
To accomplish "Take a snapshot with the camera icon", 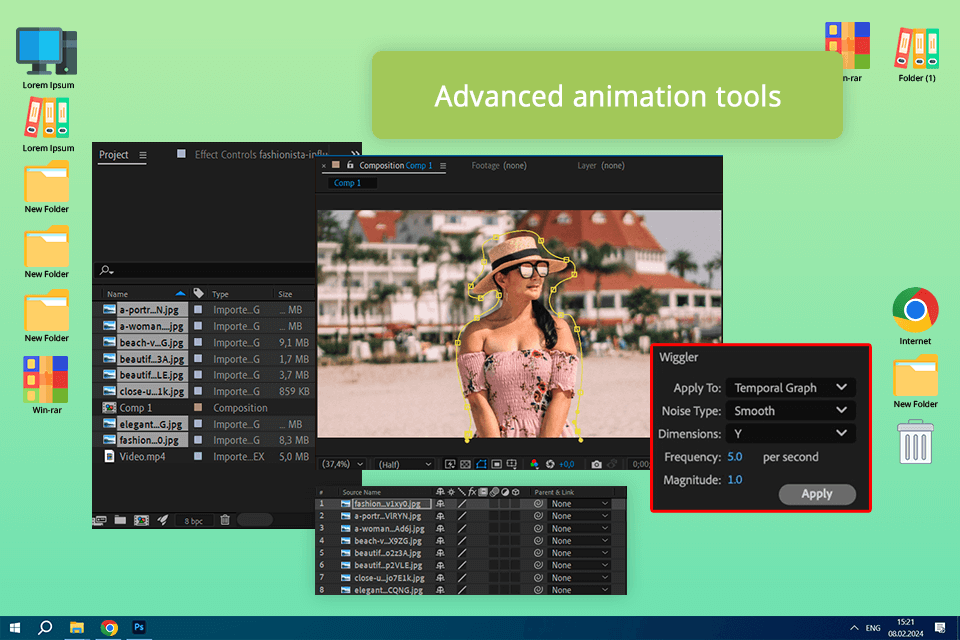I will point(596,464).
